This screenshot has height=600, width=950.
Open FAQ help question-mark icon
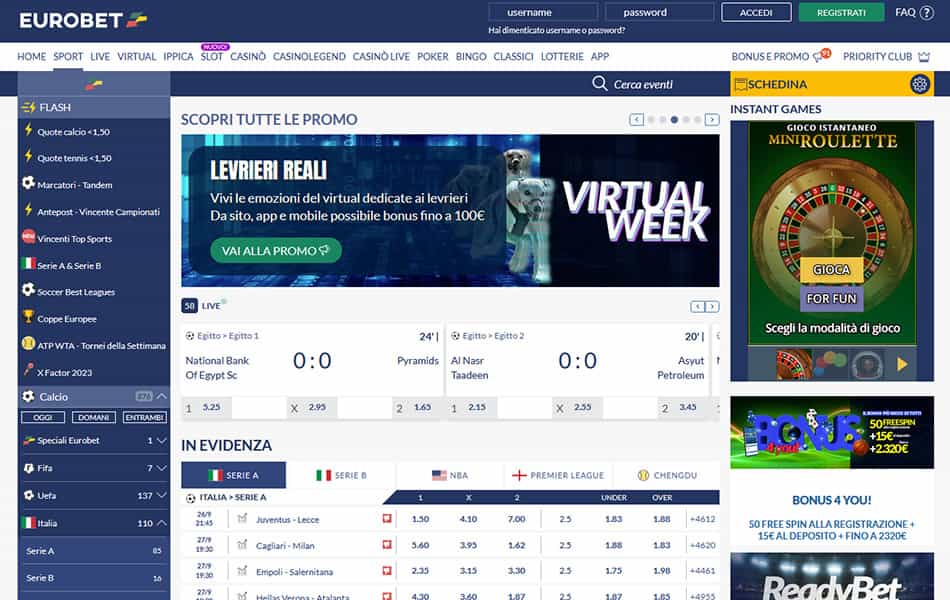[x=927, y=13]
